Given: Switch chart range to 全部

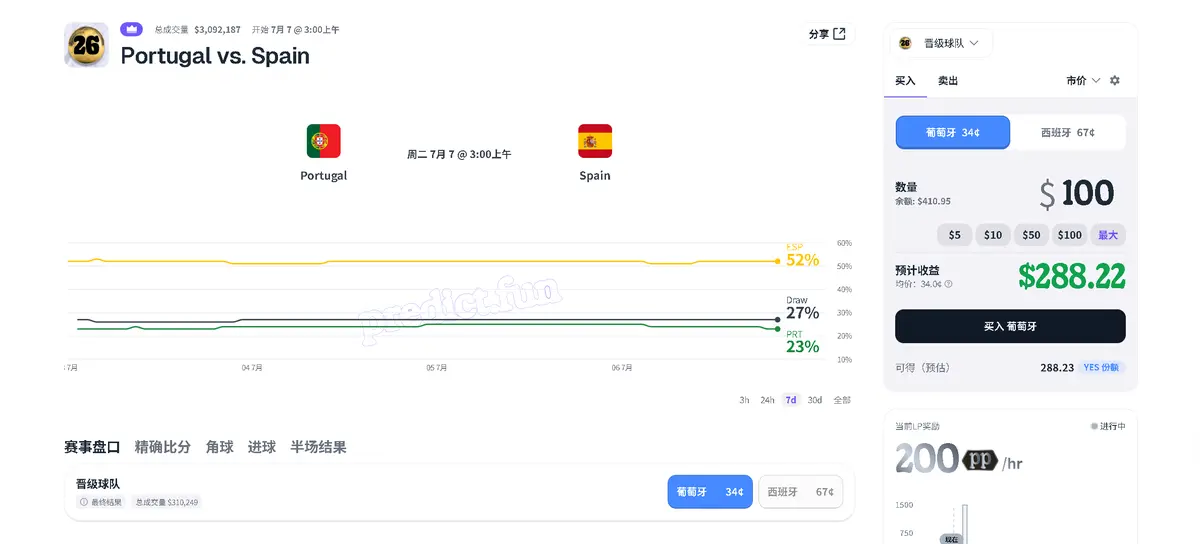Looking at the screenshot, I should [x=842, y=400].
